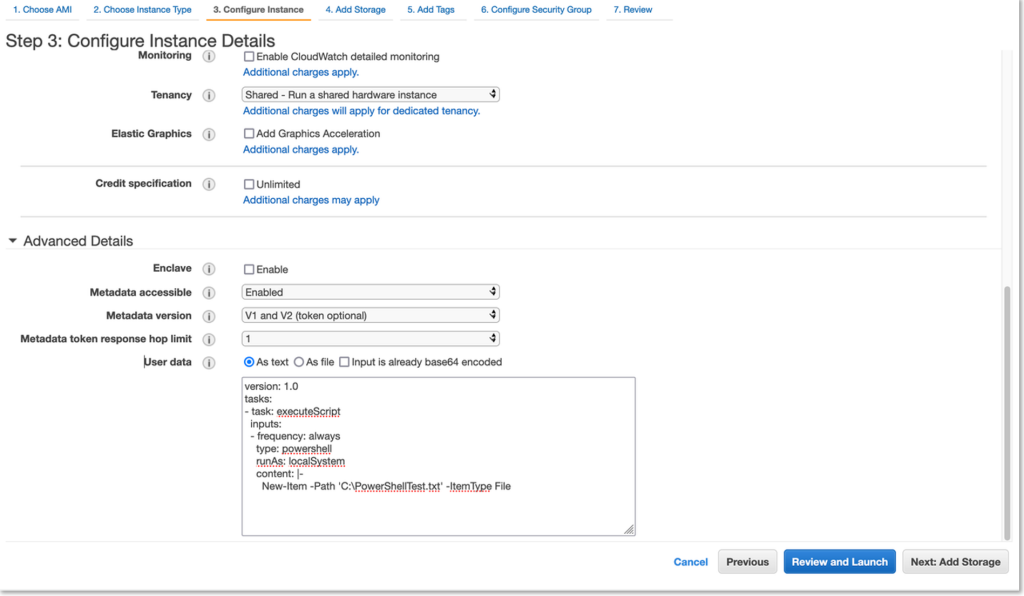Open the Metadata accessible info tooltip
1024x596 pixels.
[x=209, y=291]
